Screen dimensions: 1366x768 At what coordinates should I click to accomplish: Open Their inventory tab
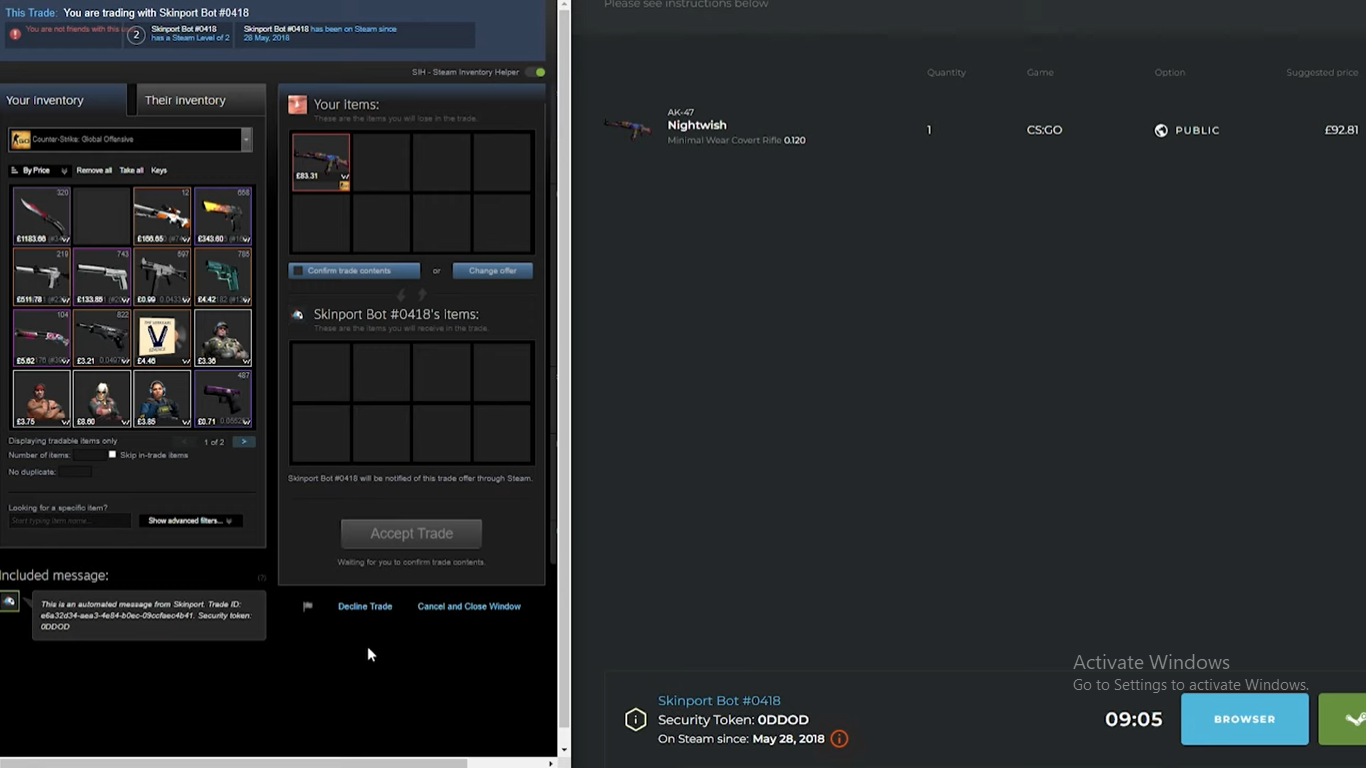(200, 100)
